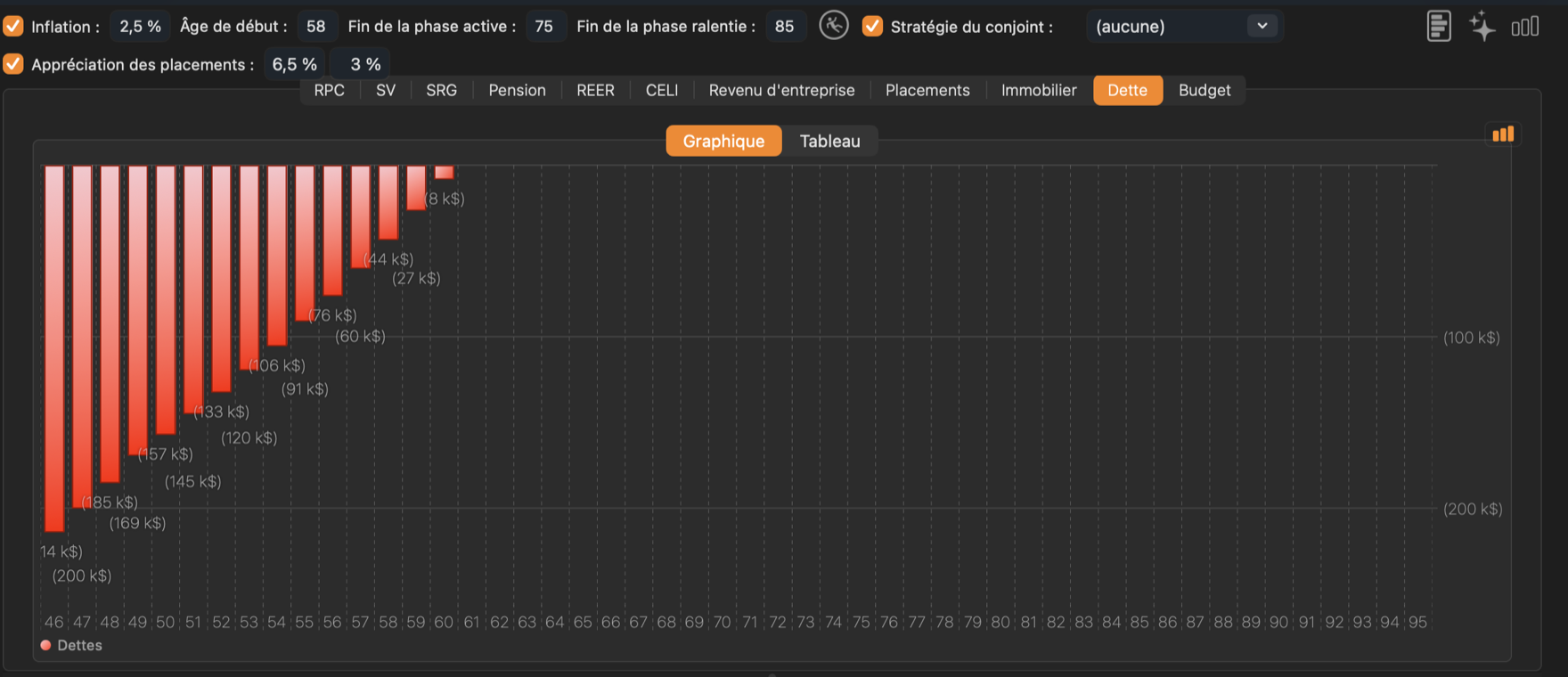Click the circular life-phase icon
Image resolution: width=1568 pixels, height=677 pixels.
[x=834, y=25]
